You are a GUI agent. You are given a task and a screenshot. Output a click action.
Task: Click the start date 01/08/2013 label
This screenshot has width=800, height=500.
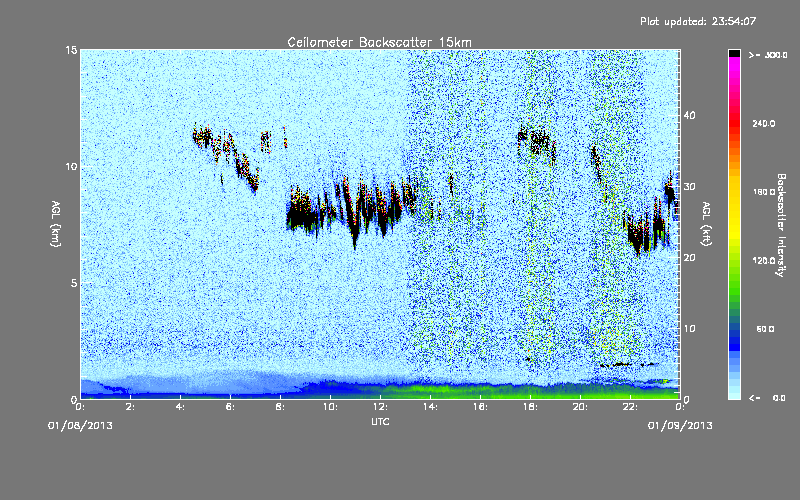click(x=80, y=426)
